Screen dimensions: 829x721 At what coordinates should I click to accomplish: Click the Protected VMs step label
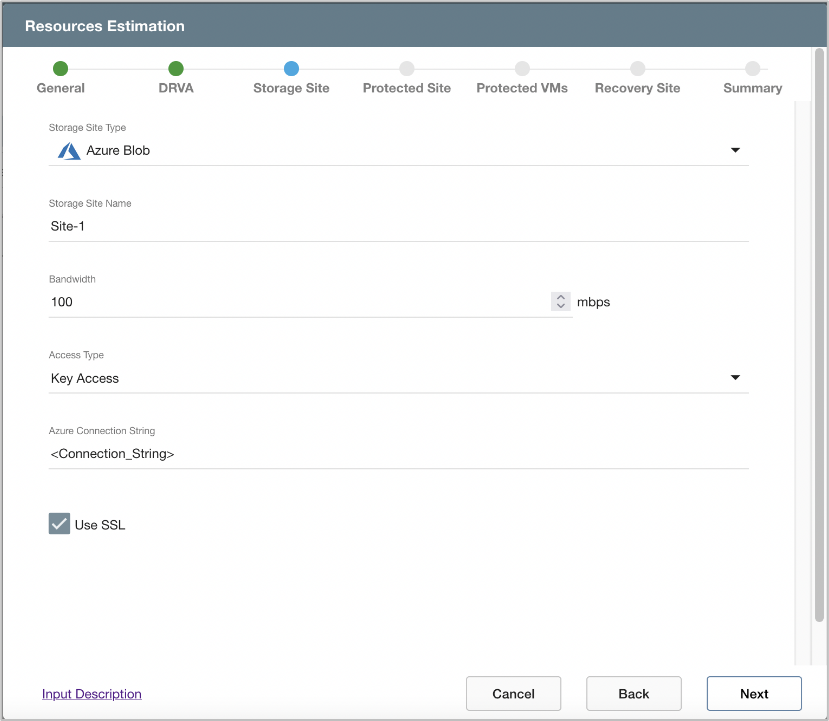click(522, 88)
